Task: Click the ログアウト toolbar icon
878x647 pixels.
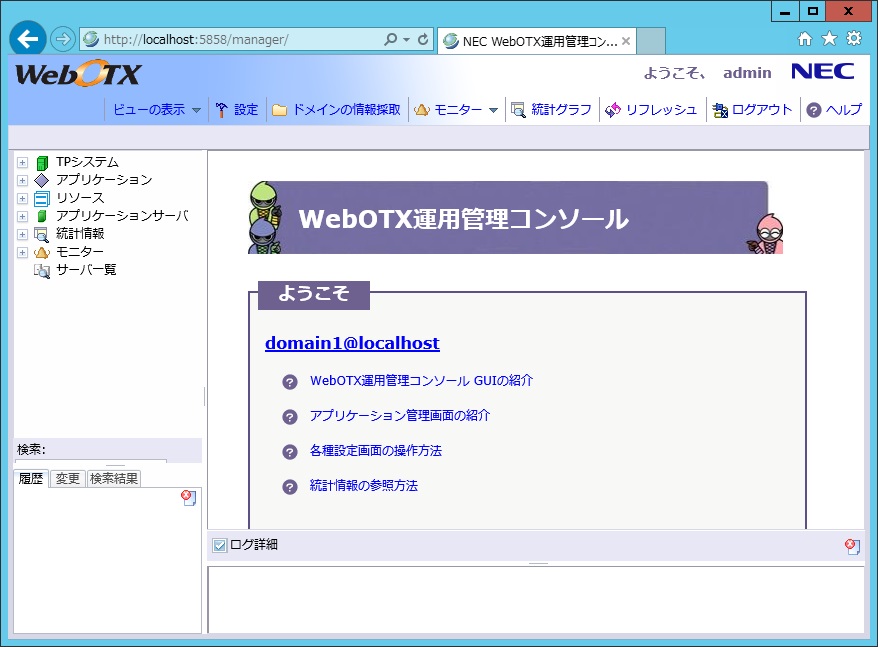Action: click(x=720, y=110)
